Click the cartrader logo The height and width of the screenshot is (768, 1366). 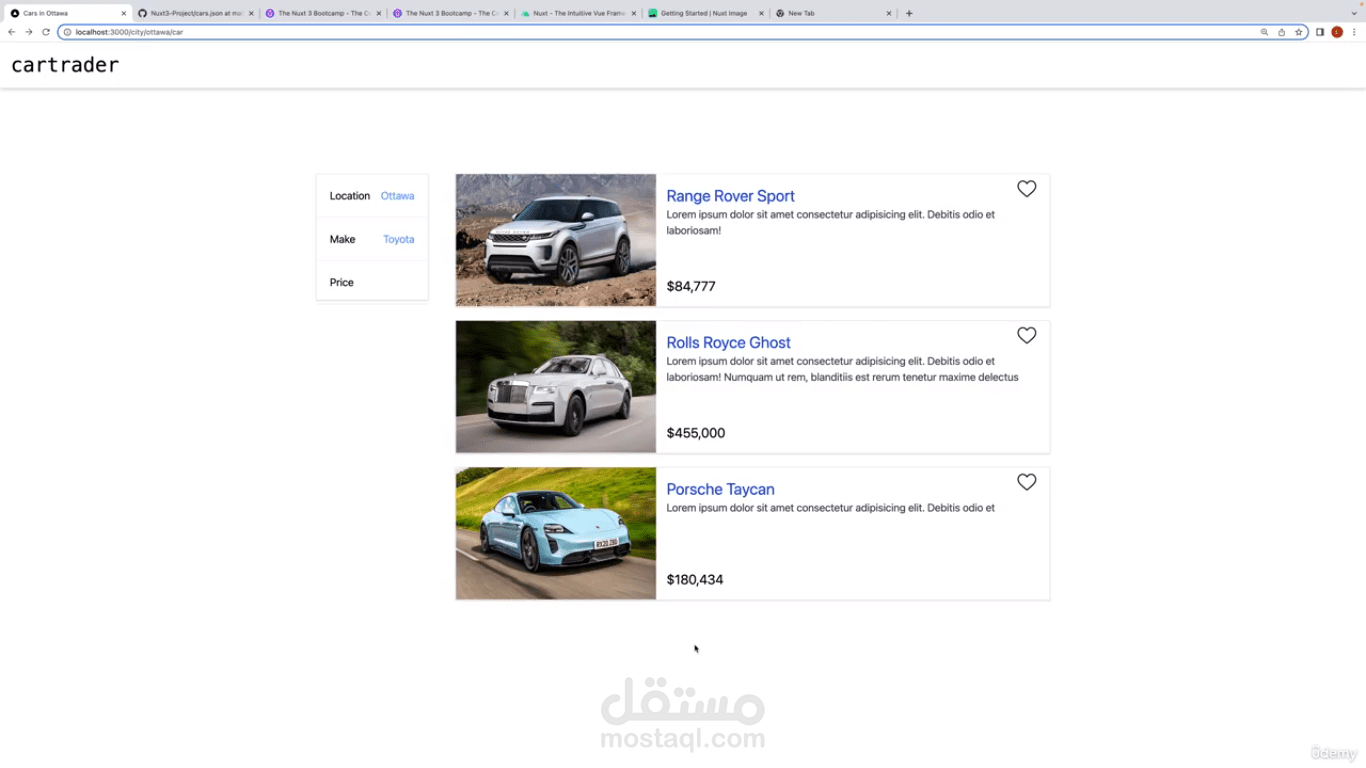tap(65, 65)
